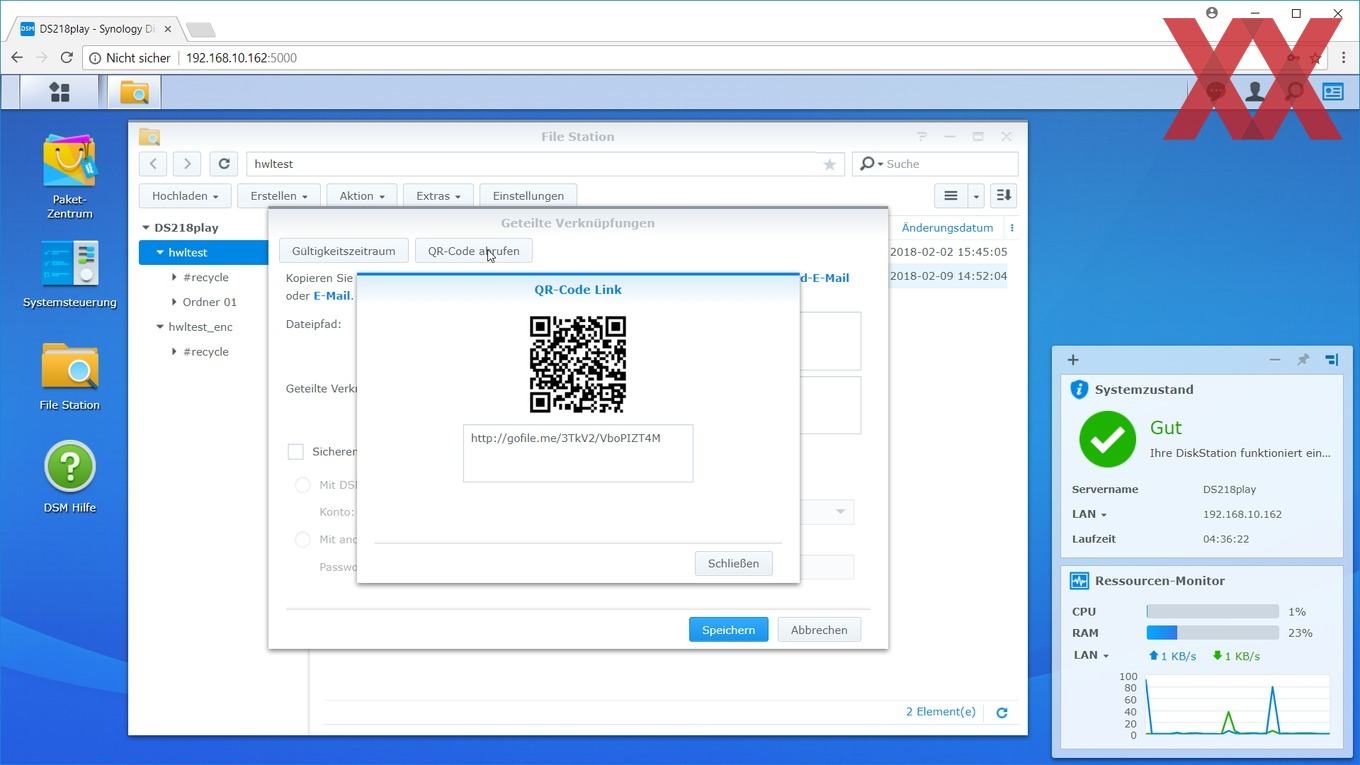Open the LAN dropdown in Ressourcen-Monitor

point(1092,656)
